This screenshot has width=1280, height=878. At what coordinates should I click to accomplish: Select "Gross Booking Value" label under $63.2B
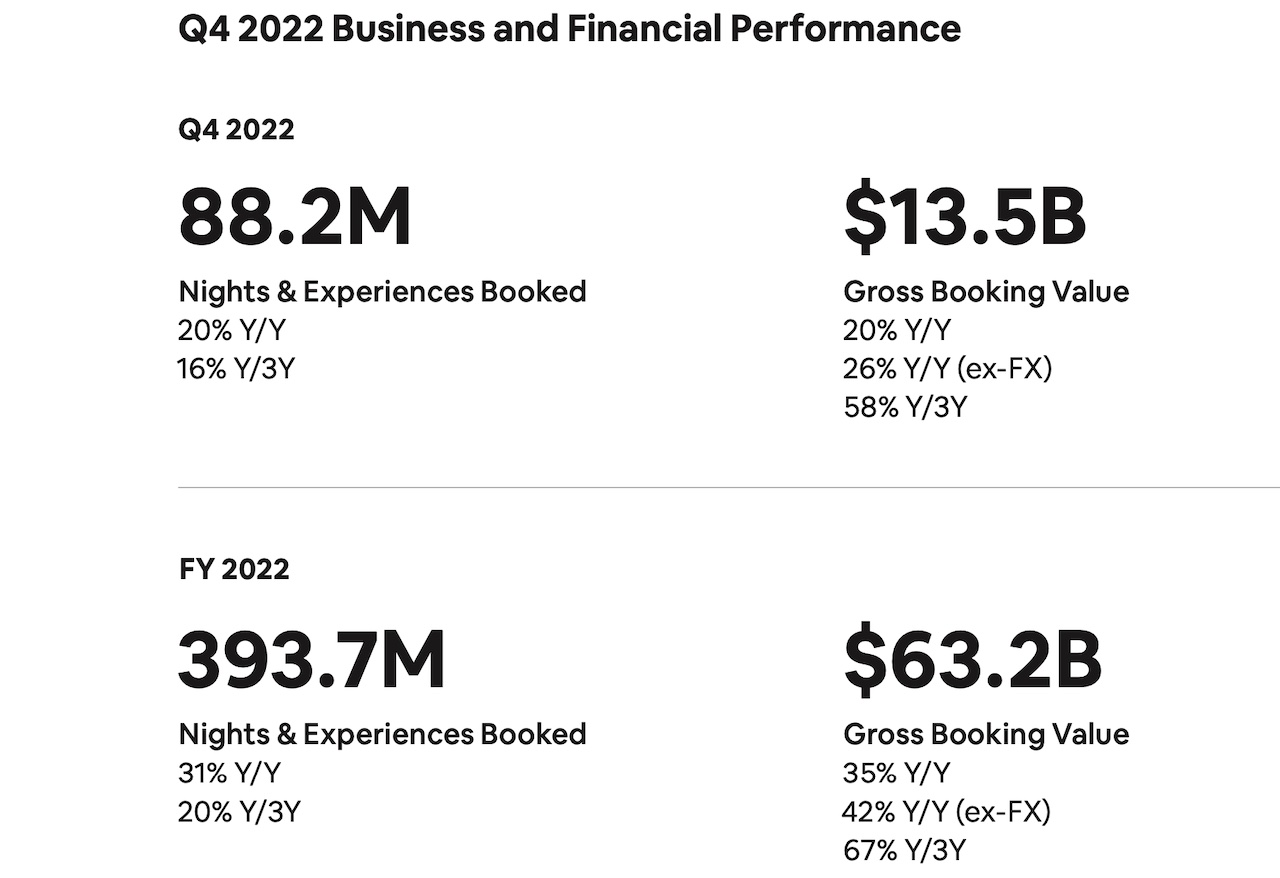pyautogui.click(x=986, y=734)
